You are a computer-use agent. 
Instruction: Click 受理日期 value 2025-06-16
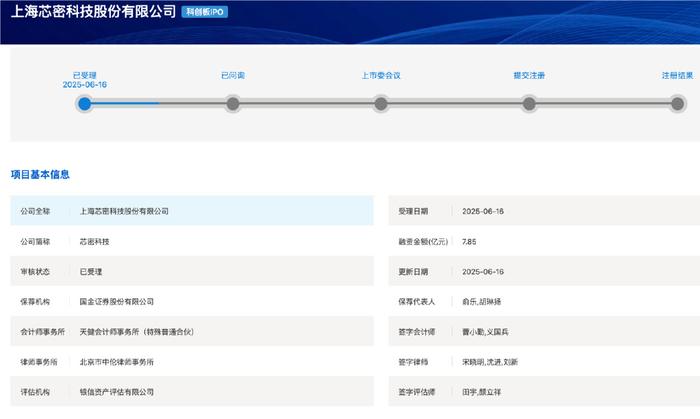coord(483,211)
